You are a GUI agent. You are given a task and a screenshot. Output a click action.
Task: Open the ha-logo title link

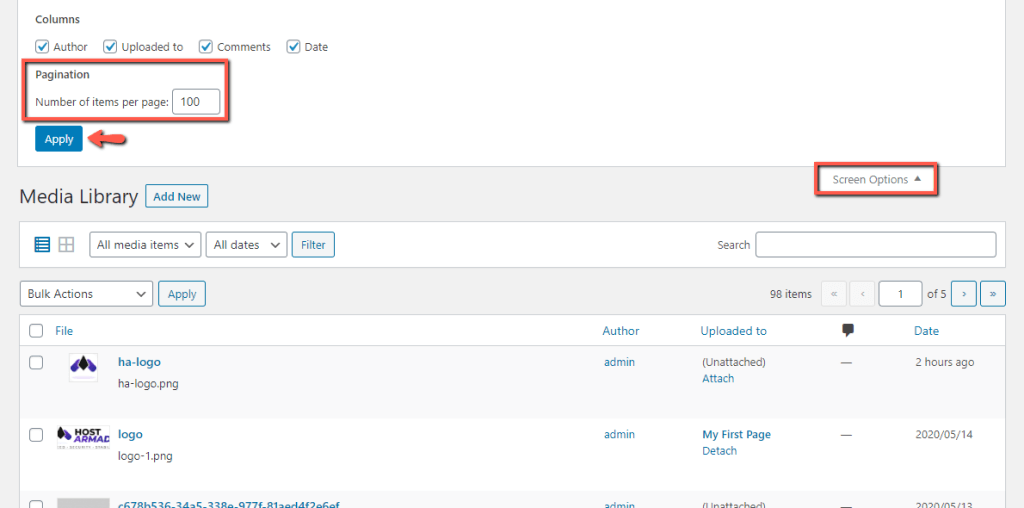[139, 362]
